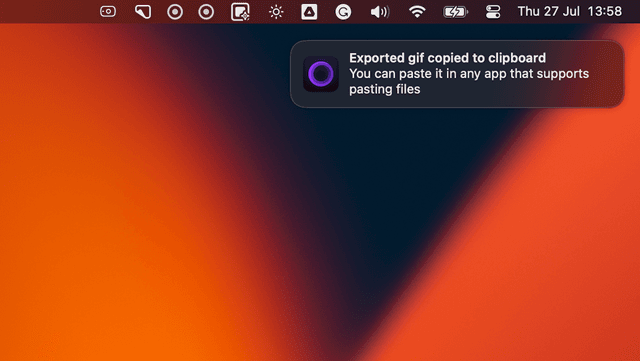Open the camera-shaped recorder menu bar icon
Viewport: 640px width, 361px height.
pyautogui.click(x=108, y=11)
